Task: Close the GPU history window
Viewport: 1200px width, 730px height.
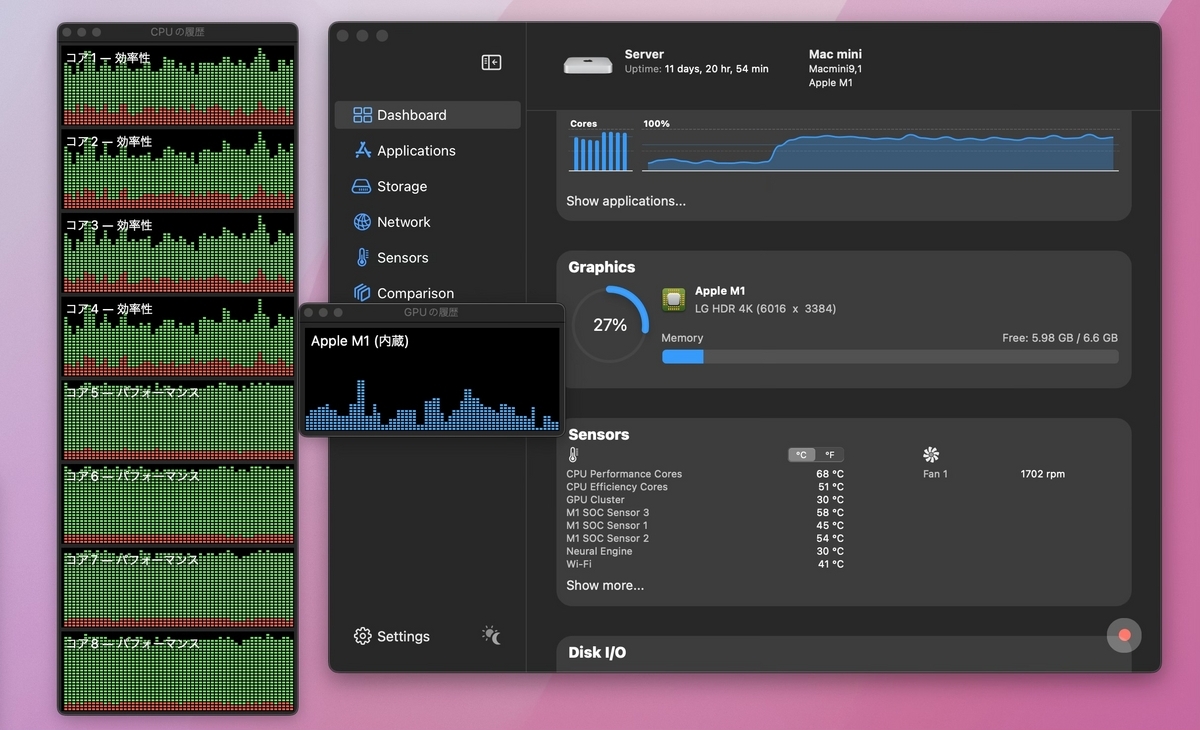Action: (310, 313)
